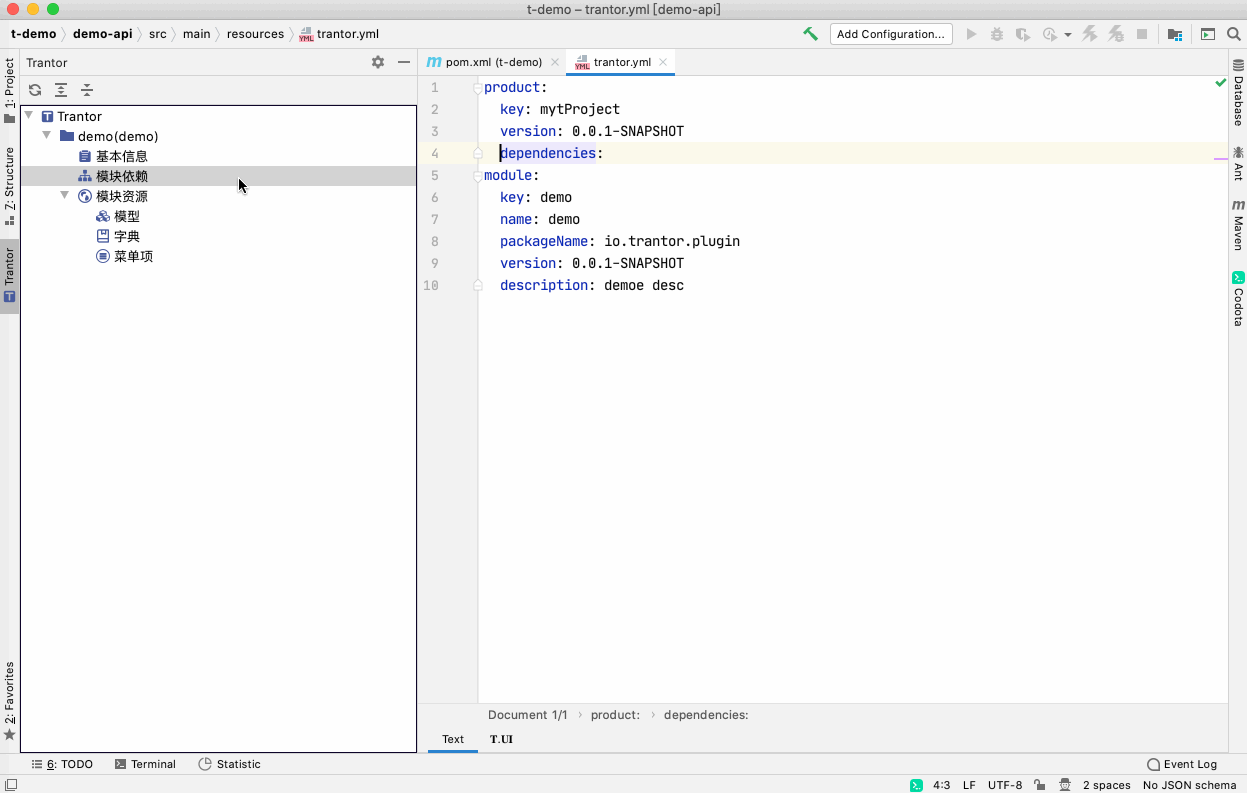The height and width of the screenshot is (793, 1247).
Task: Click the green Codota status icon
Action: [915, 785]
